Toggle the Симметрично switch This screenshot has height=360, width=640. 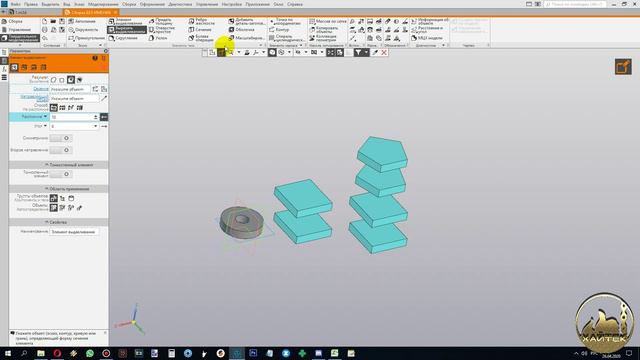click(x=61, y=138)
